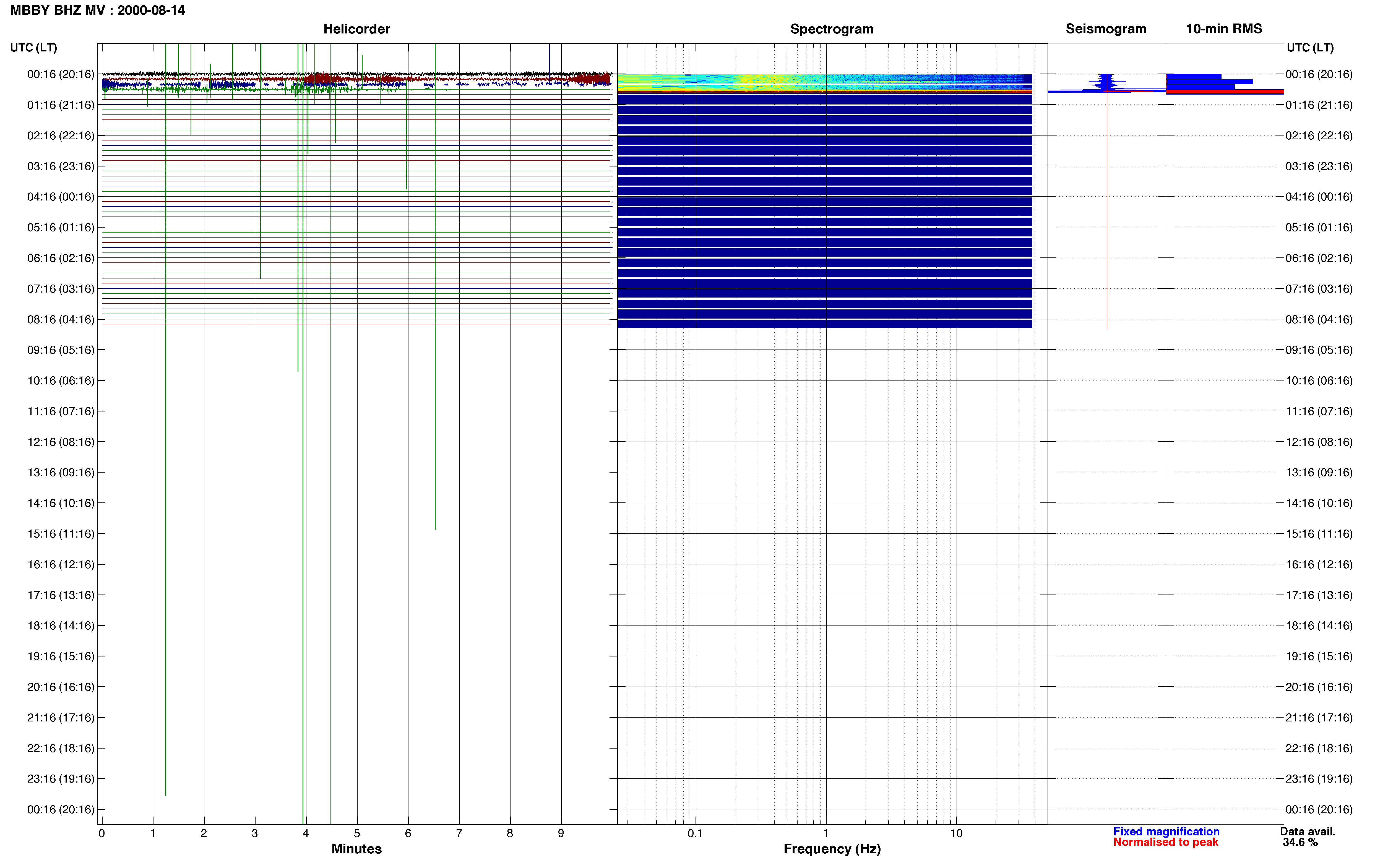
Task: Select the '10-min RMS' panel heading
Action: click(x=1224, y=29)
